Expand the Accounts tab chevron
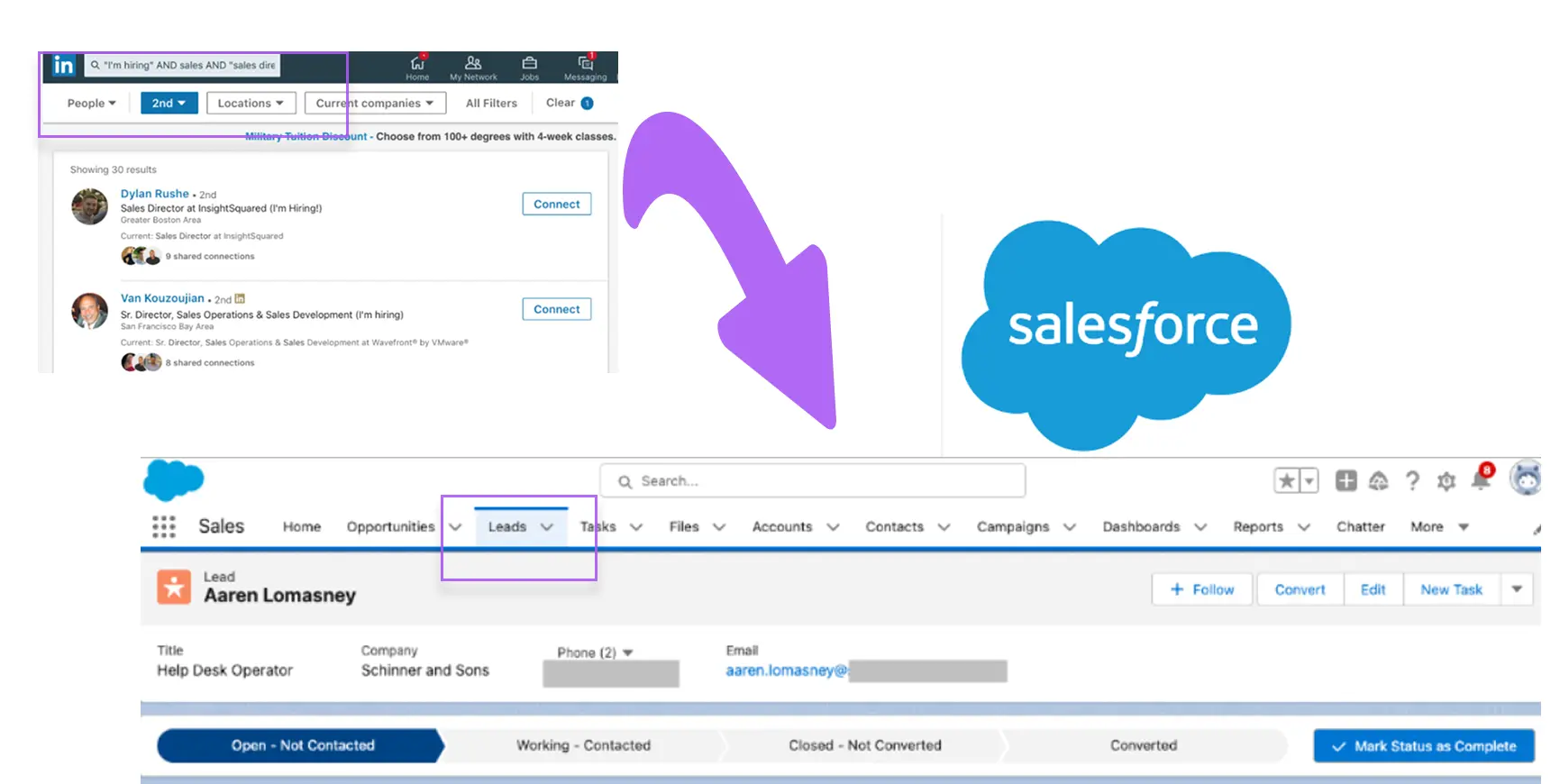1560x784 pixels. 833,527
